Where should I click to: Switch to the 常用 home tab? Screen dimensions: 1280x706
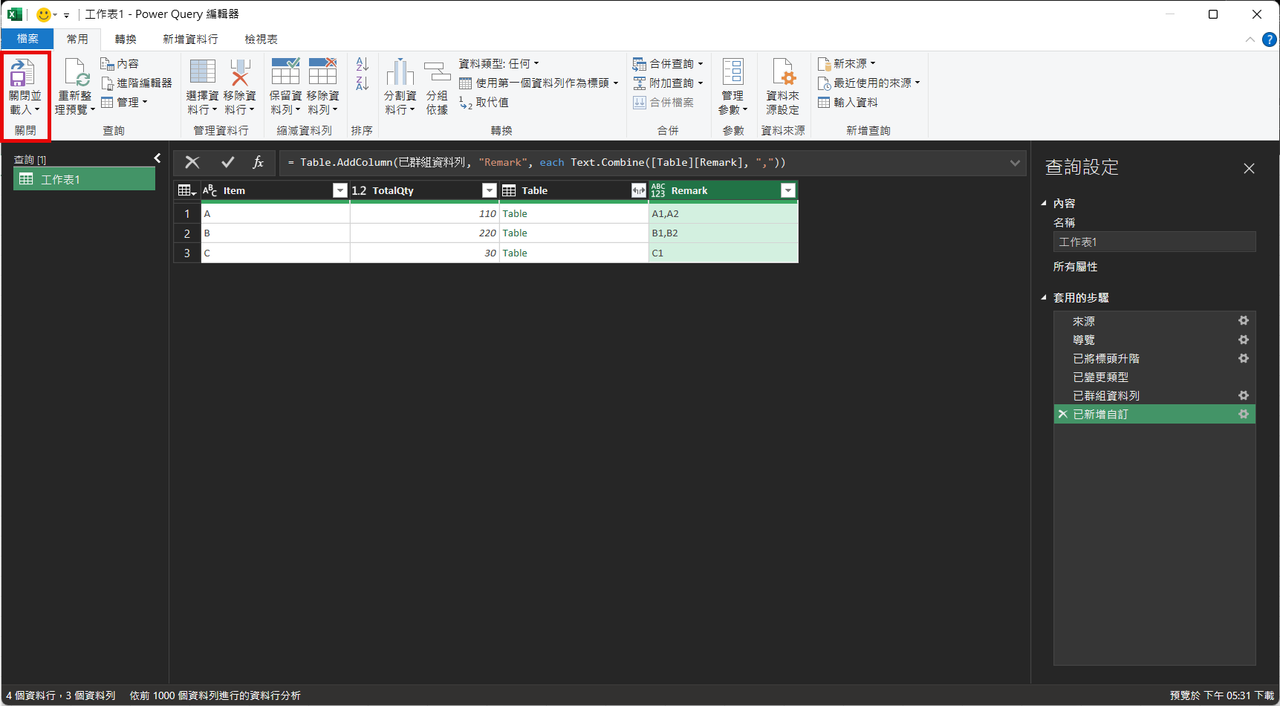[x=77, y=39]
